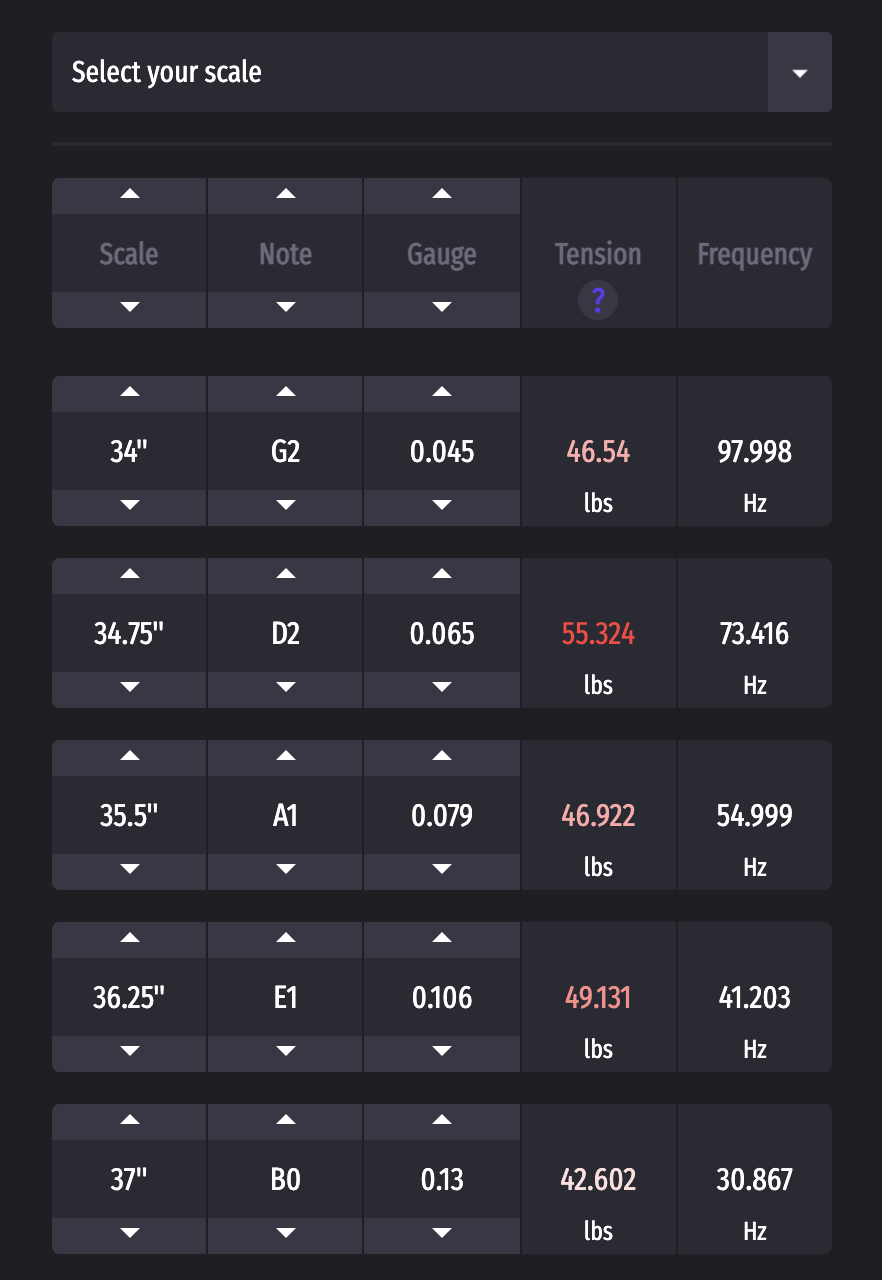Increase the 0.13 gauge value
Screen dimensions: 882x1280
(442, 1121)
